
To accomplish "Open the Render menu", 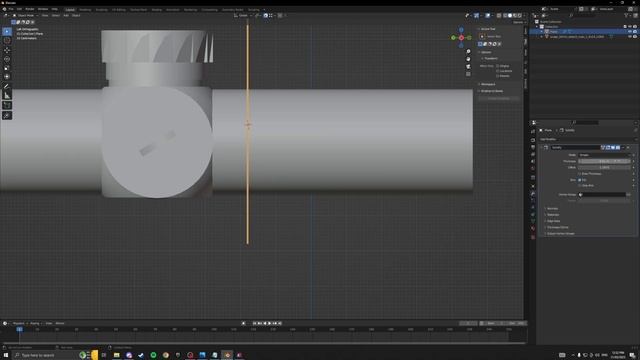I will click(x=30, y=9).
